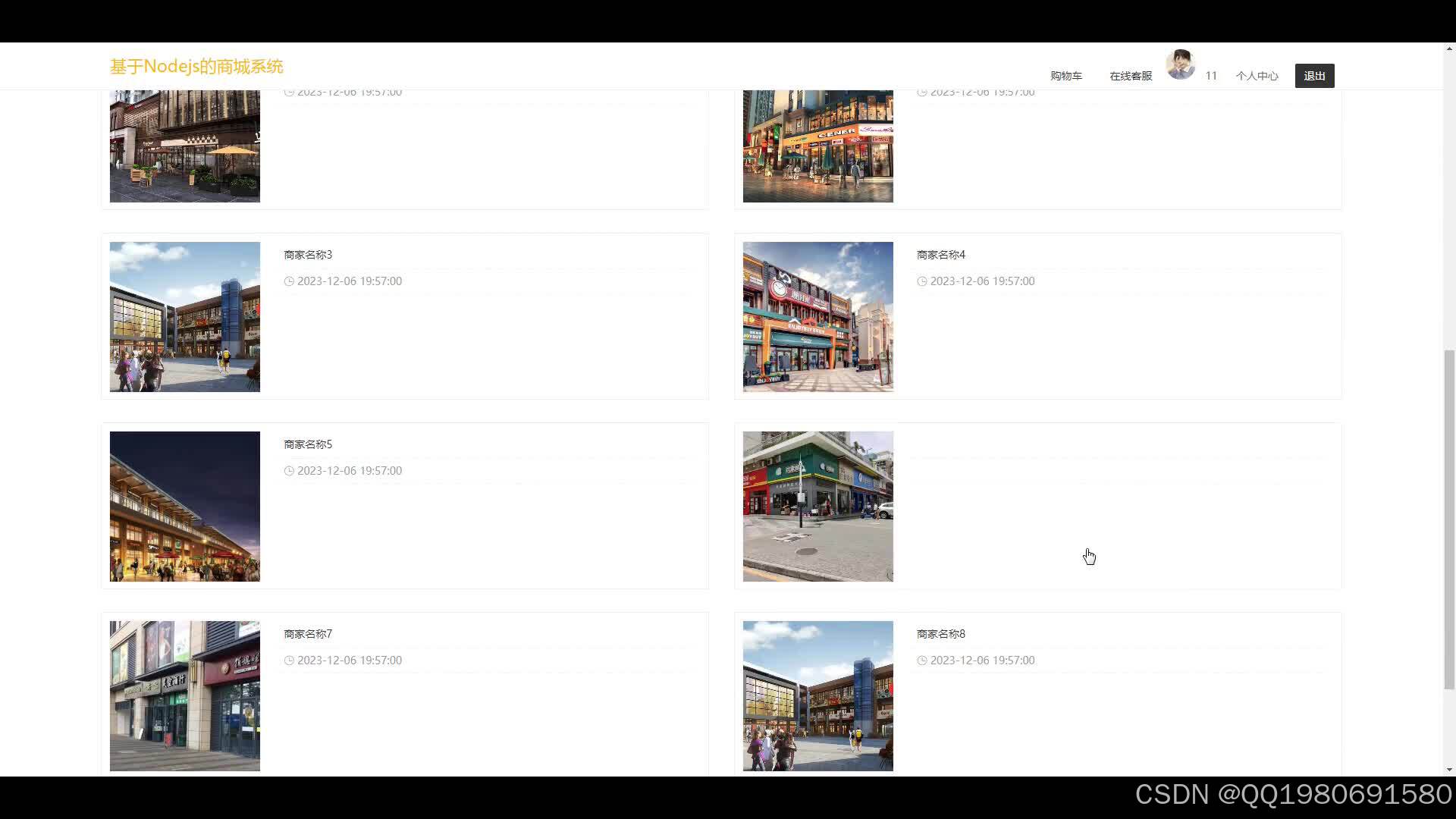This screenshot has width=1456, height=819.
Task: Click the 基于Nodejs的商城系统 site title
Action: tap(196, 66)
